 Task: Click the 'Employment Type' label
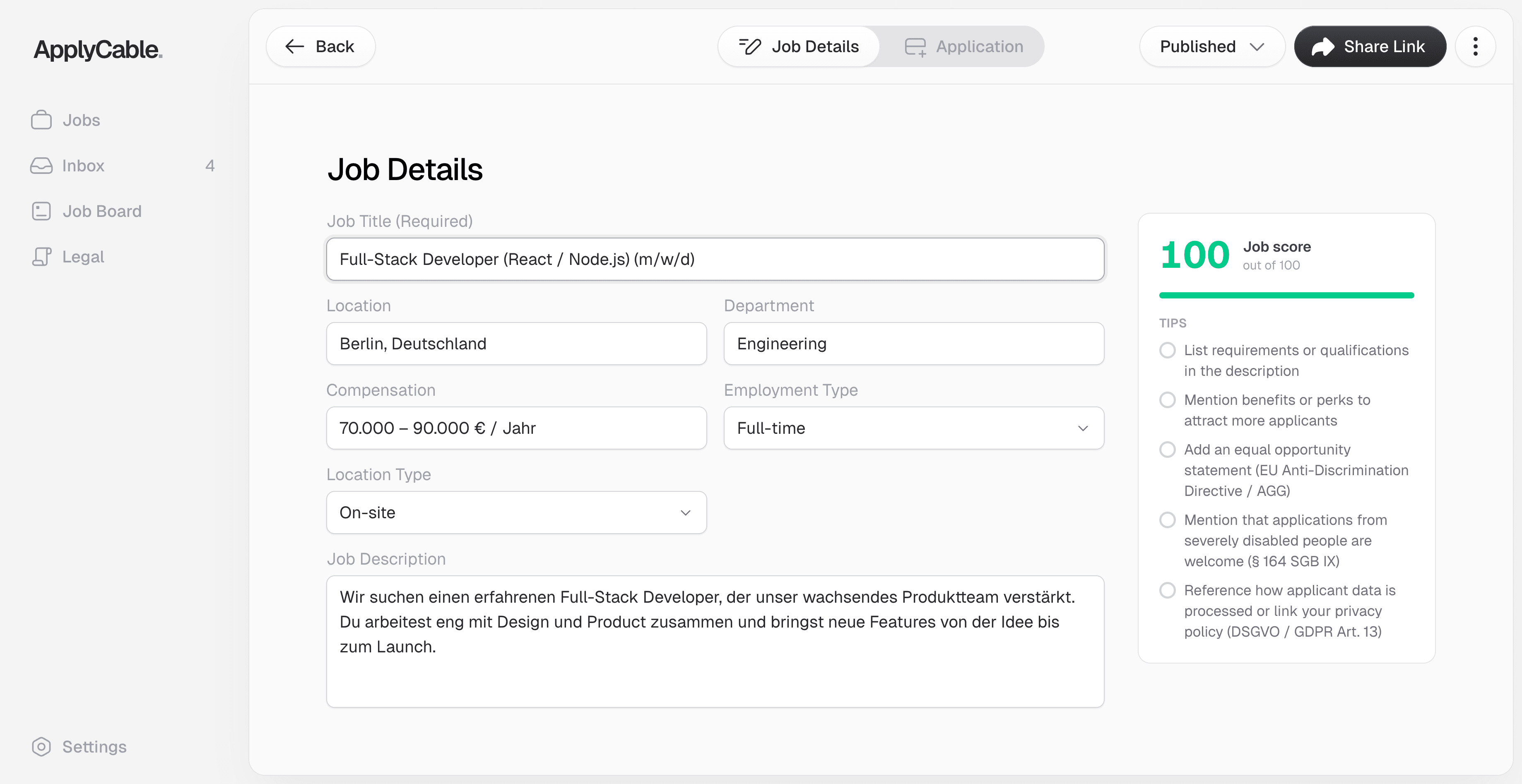pyautogui.click(x=790, y=390)
